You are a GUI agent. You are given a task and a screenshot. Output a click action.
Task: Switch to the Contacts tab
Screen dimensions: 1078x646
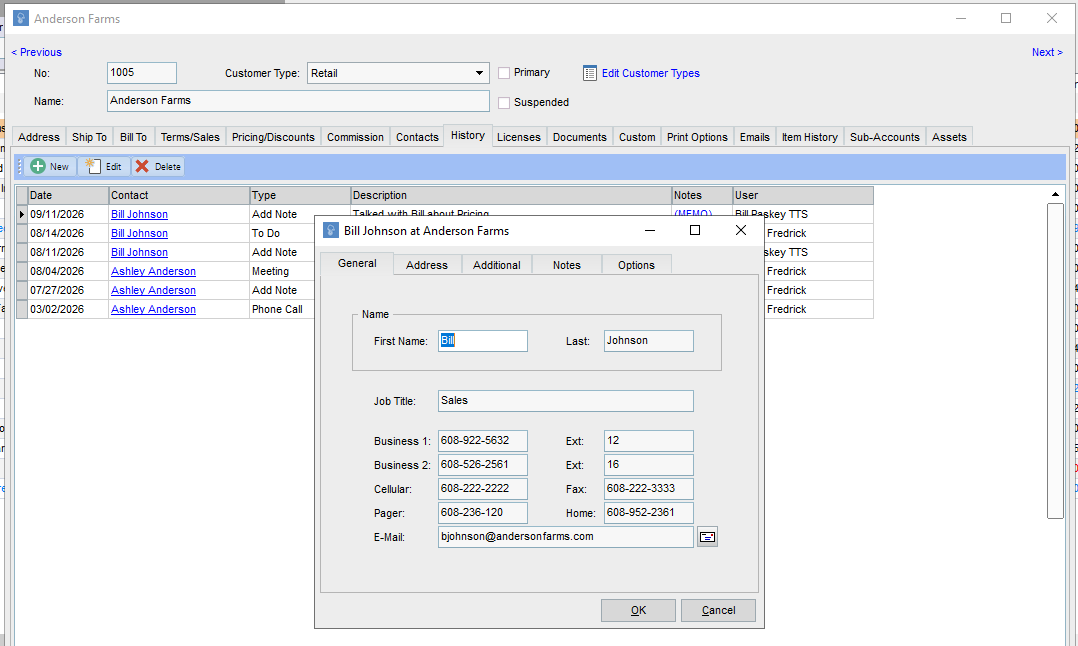pyautogui.click(x=417, y=137)
